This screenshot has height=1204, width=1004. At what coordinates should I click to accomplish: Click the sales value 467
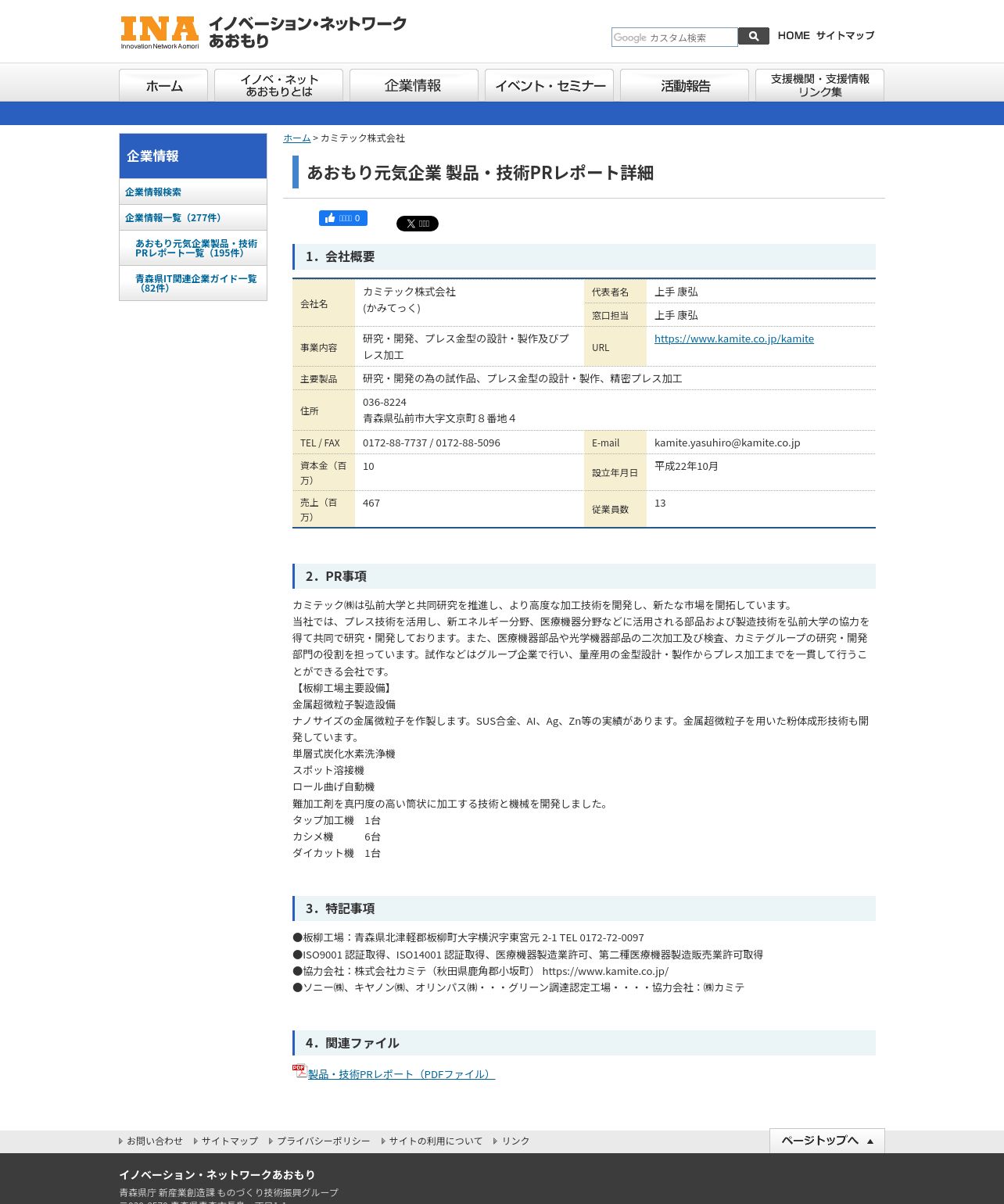click(371, 503)
